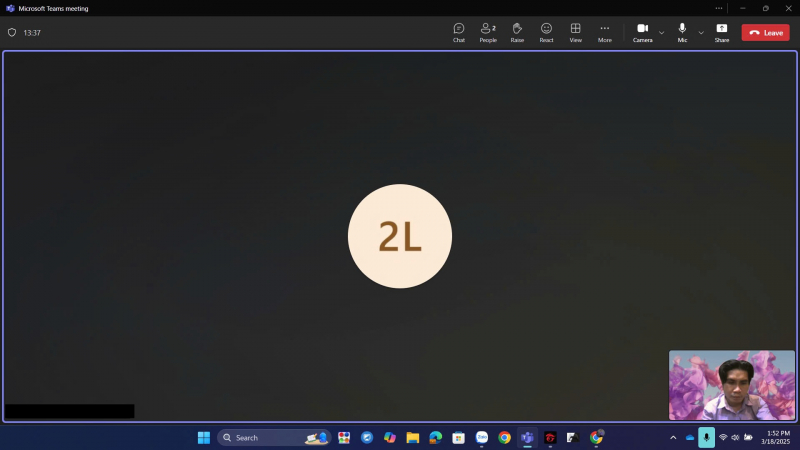
Task: Toggle the taskbar microphone-in-use indicator
Action: 706,438
